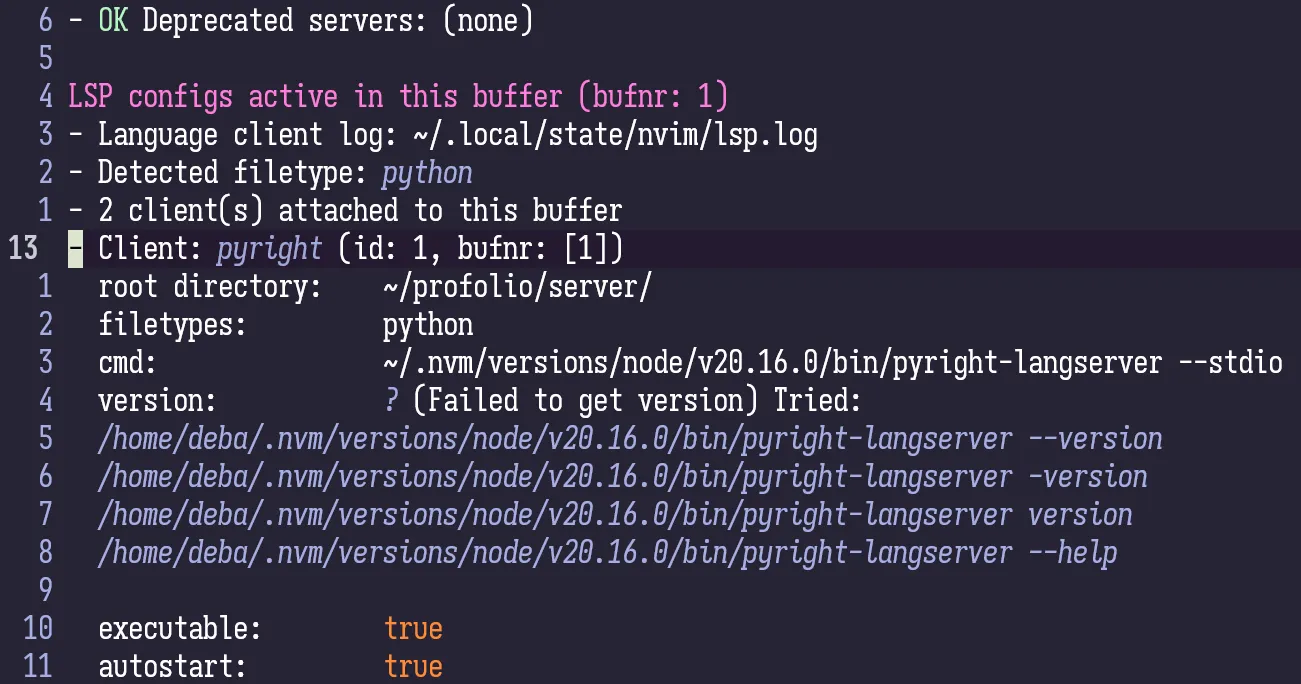Click the detected filetype value python

(x=427, y=173)
